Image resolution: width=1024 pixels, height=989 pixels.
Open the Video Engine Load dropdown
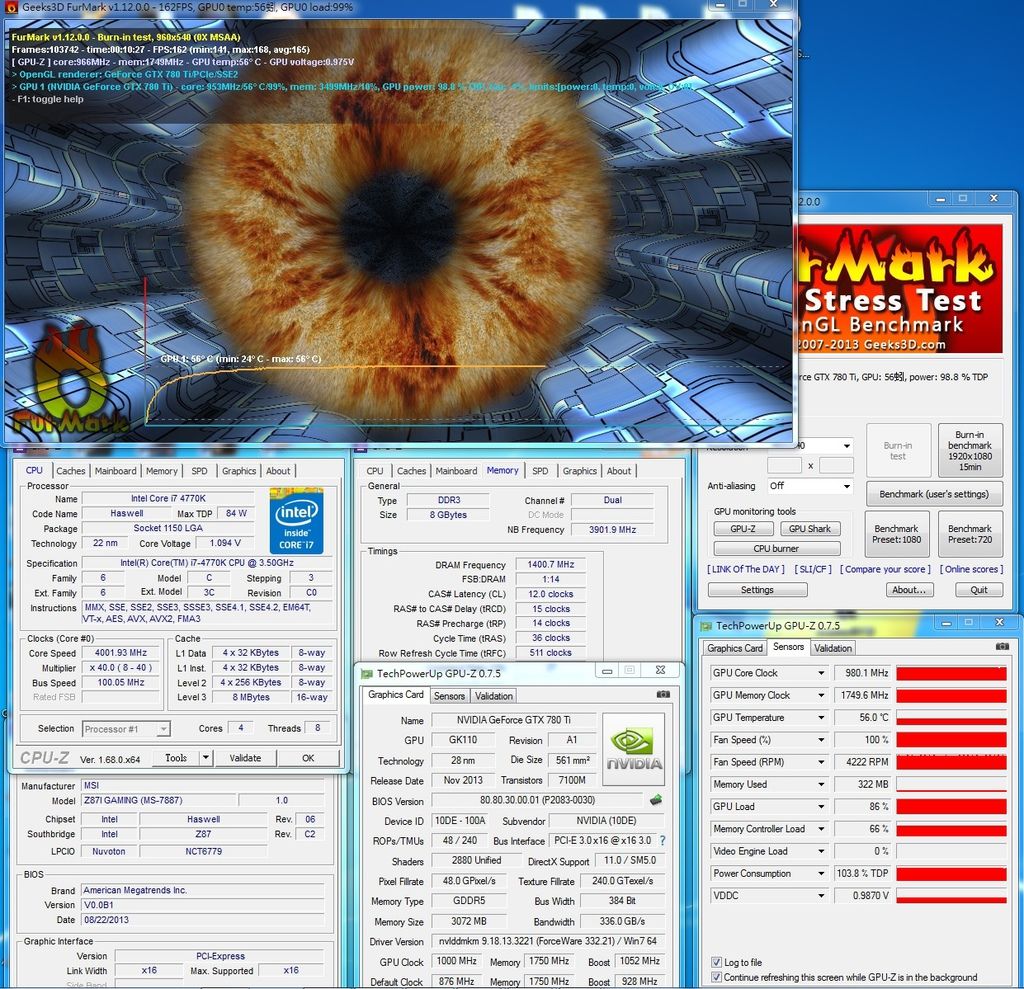click(x=821, y=851)
